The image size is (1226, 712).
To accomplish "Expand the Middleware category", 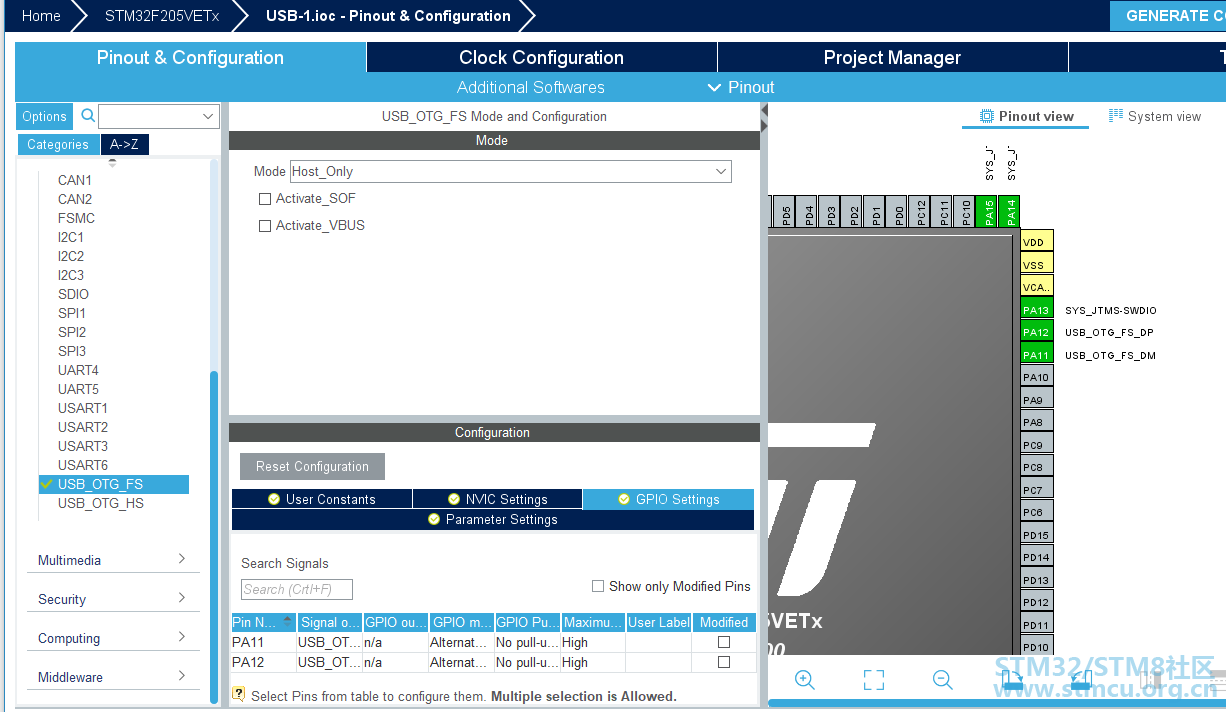I will [x=112, y=677].
